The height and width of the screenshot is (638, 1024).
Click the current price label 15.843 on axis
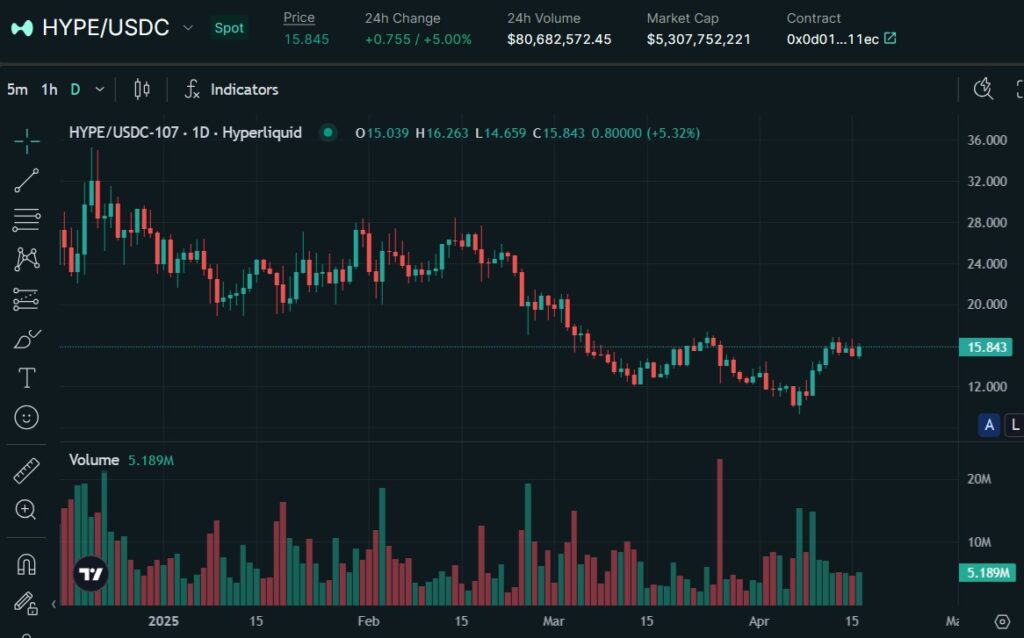[985, 347]
